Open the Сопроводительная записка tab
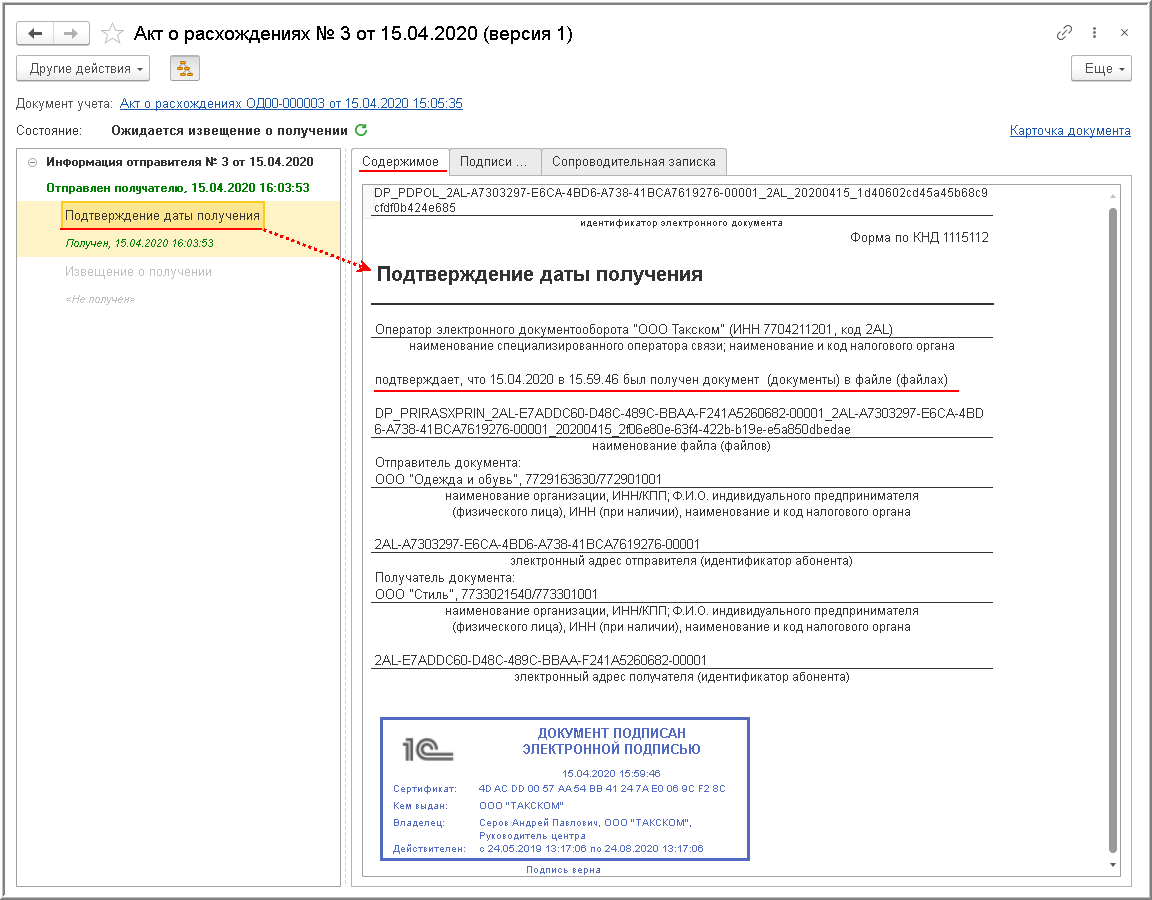 [634, 162]
